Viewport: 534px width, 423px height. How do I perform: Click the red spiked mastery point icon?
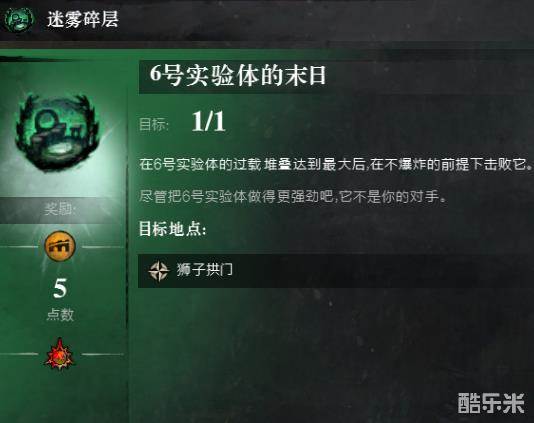pos(60,354)
